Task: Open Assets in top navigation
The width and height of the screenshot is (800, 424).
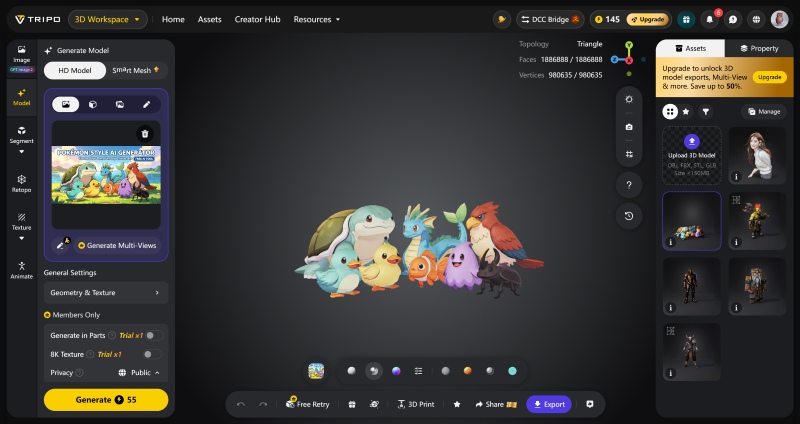Action: coord(210,19)
